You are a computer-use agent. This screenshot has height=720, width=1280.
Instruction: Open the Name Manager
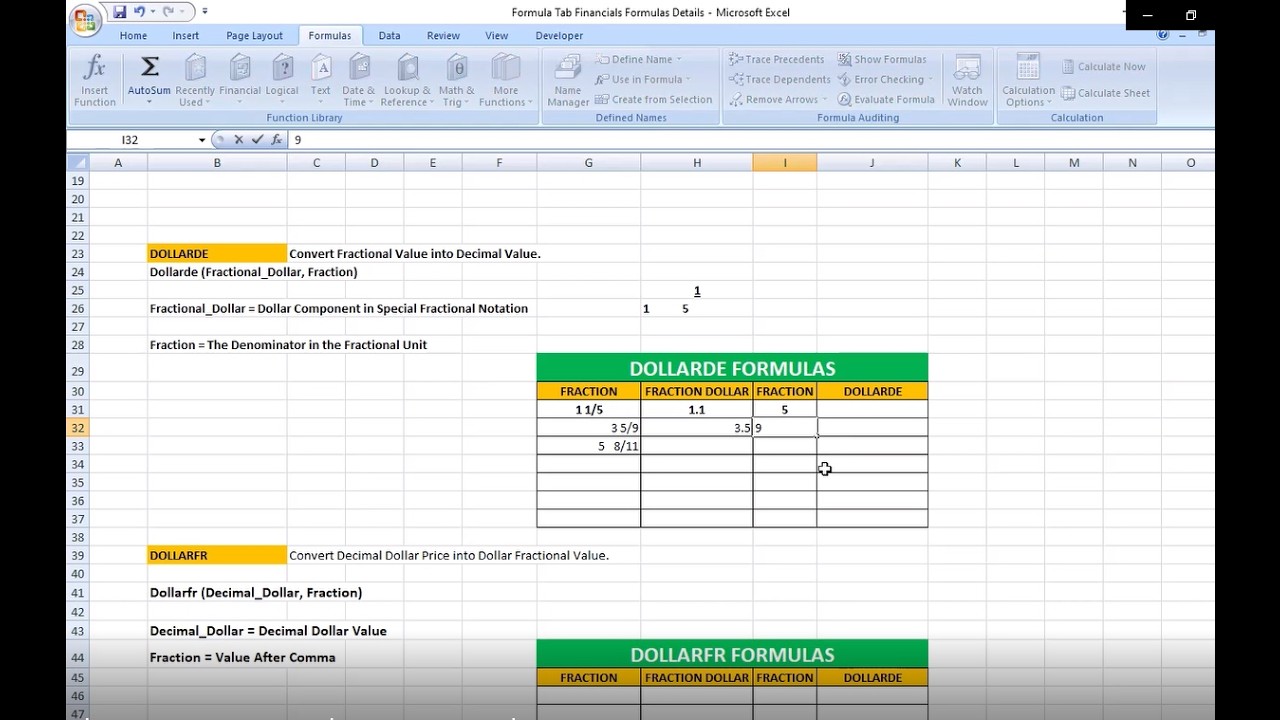point(568,81)
